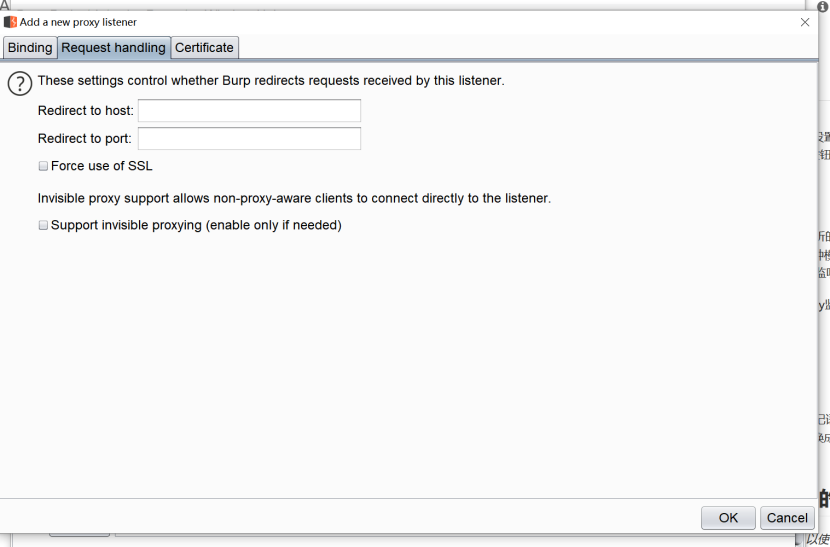Select the Request handling tab
Screen dimensions: 830x547
point(113,48)
